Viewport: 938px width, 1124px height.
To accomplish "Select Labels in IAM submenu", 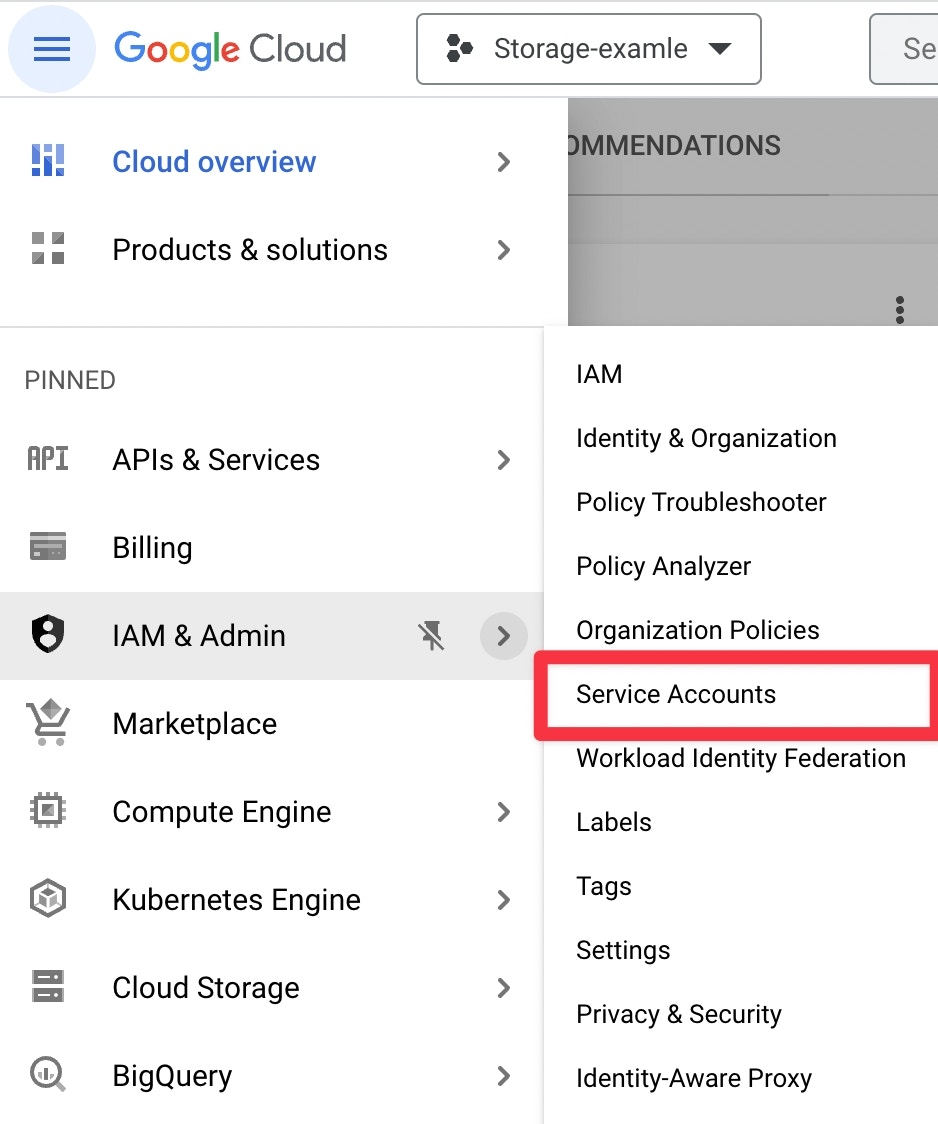I will pos(614,822).
